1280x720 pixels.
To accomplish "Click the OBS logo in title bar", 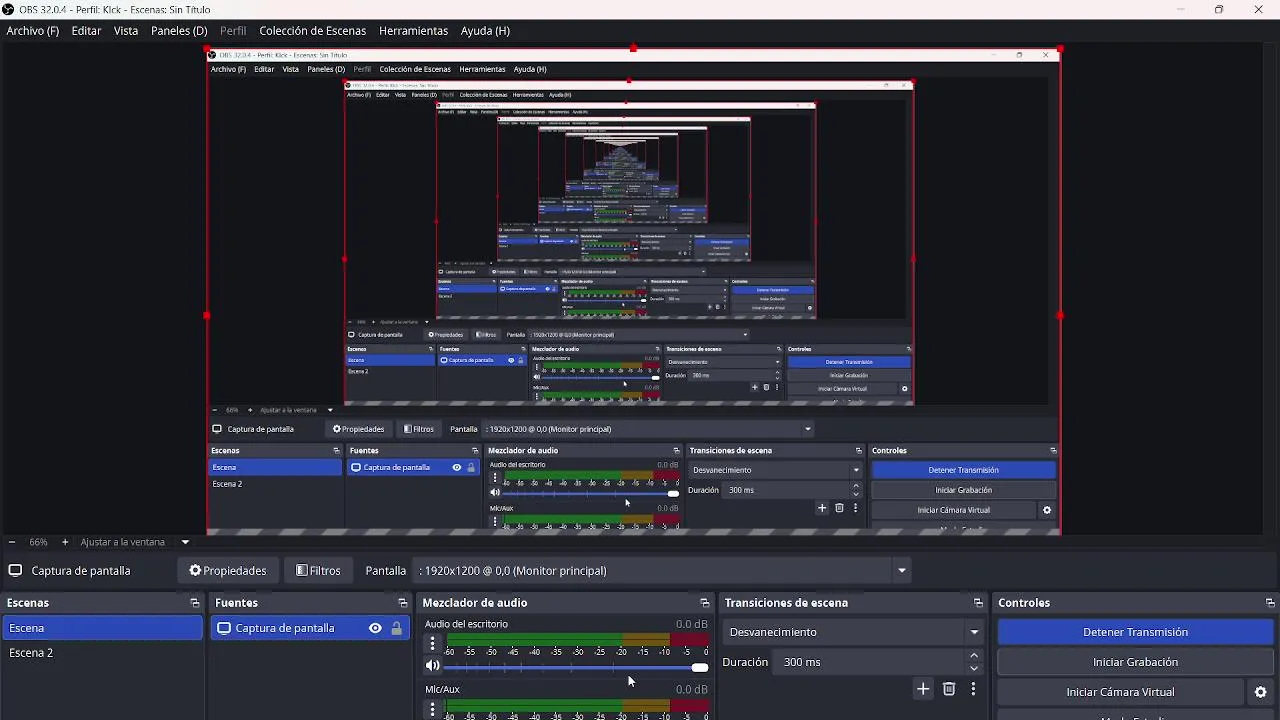I will coord(8,10).
